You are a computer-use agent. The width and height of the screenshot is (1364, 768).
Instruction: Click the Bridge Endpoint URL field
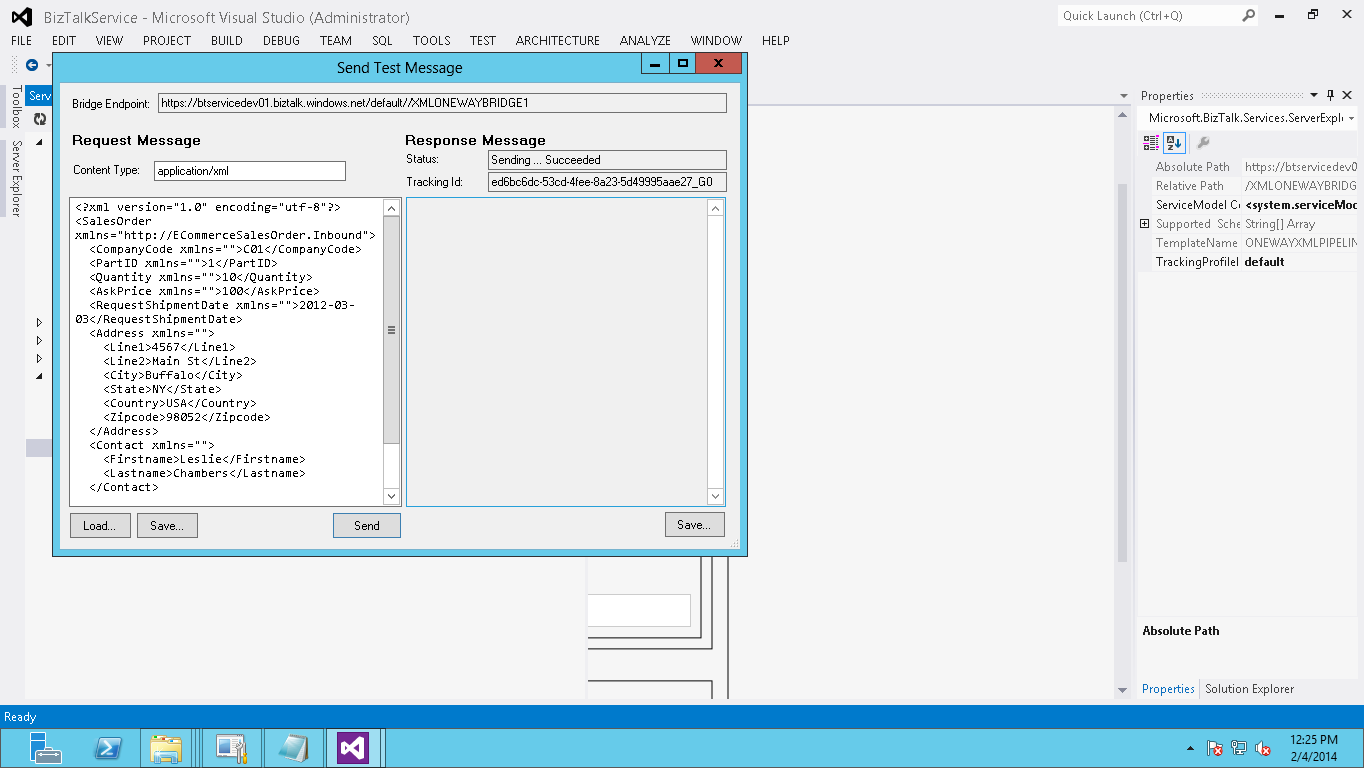[442, 103]
